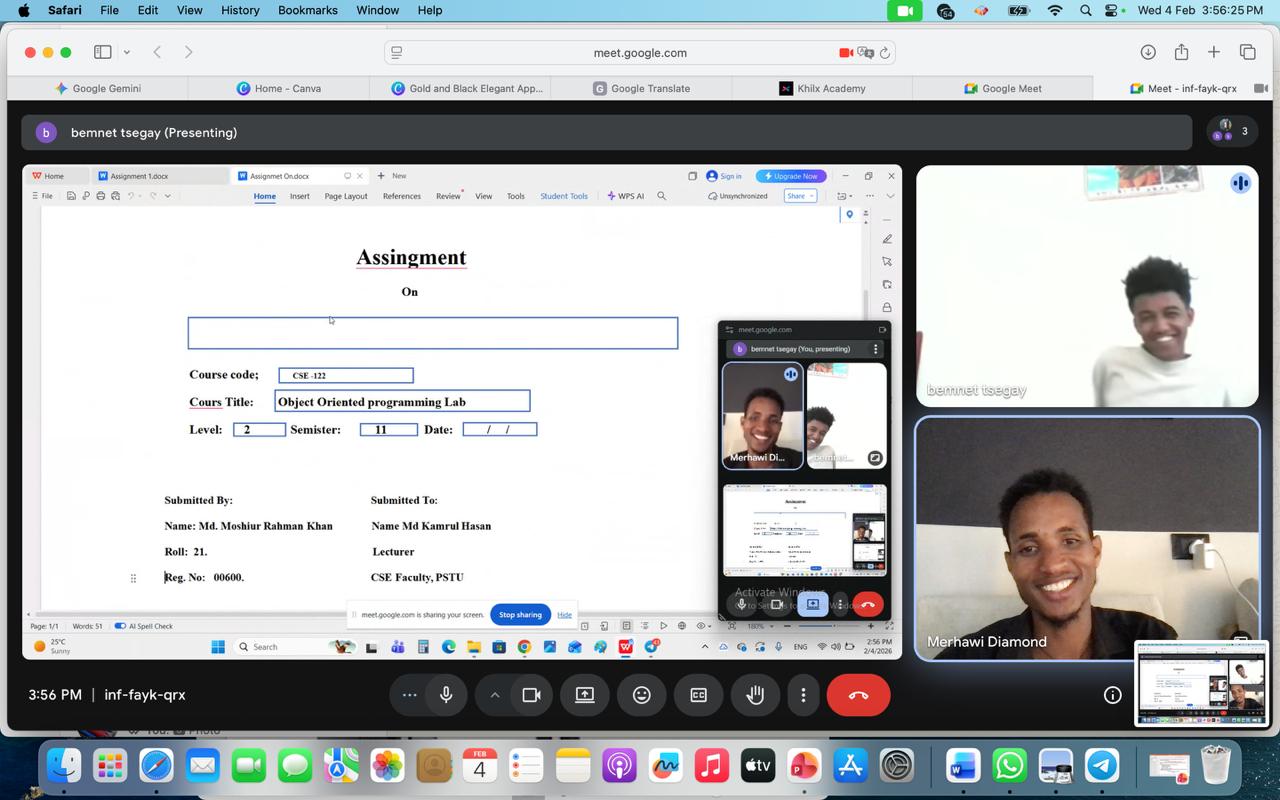Switch to Home - Canva Safari tab
1280x800 pixels.
click(x=279, y=88)
